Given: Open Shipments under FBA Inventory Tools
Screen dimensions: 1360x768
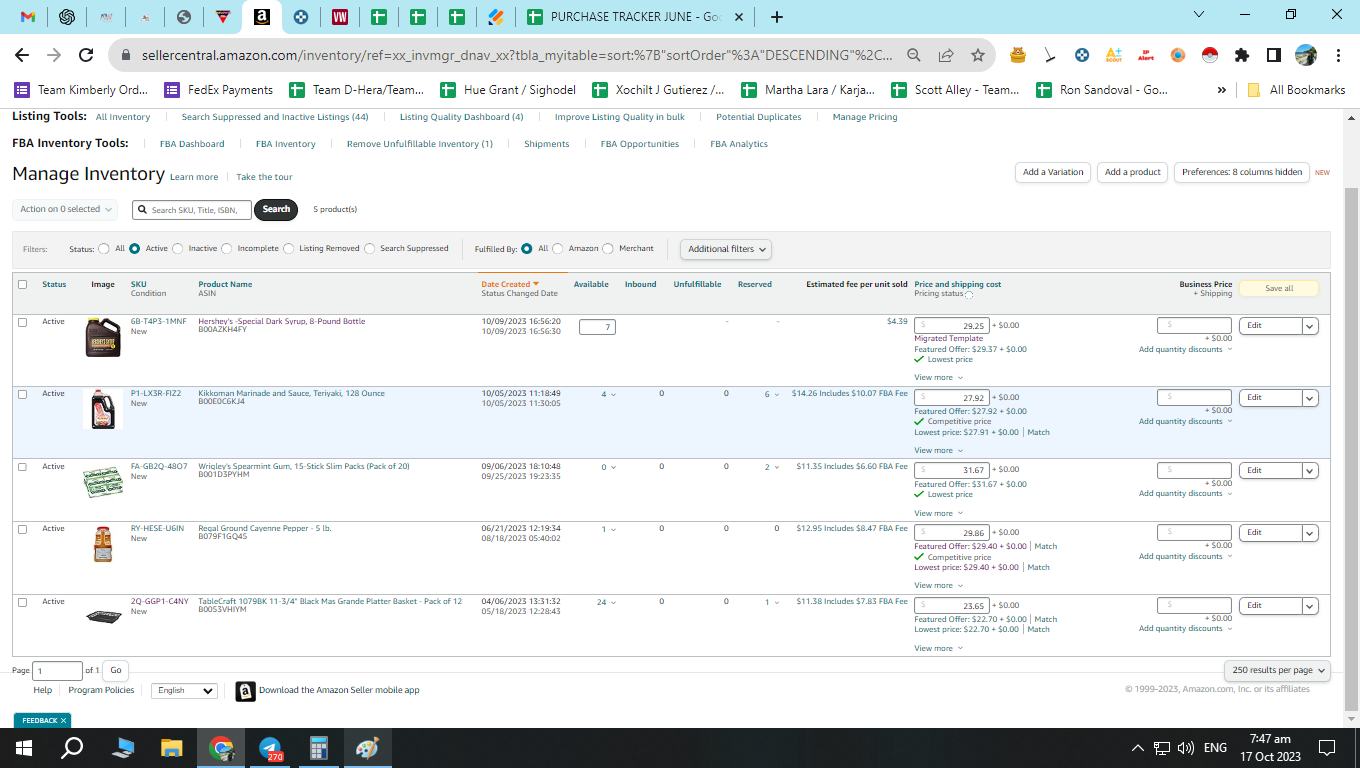Looking at the screenshot, I should [x=547, y=144].
